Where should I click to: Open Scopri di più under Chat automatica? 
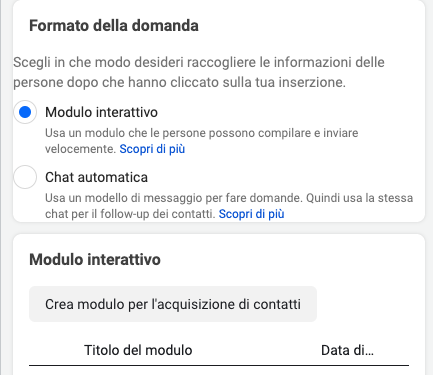251,214
